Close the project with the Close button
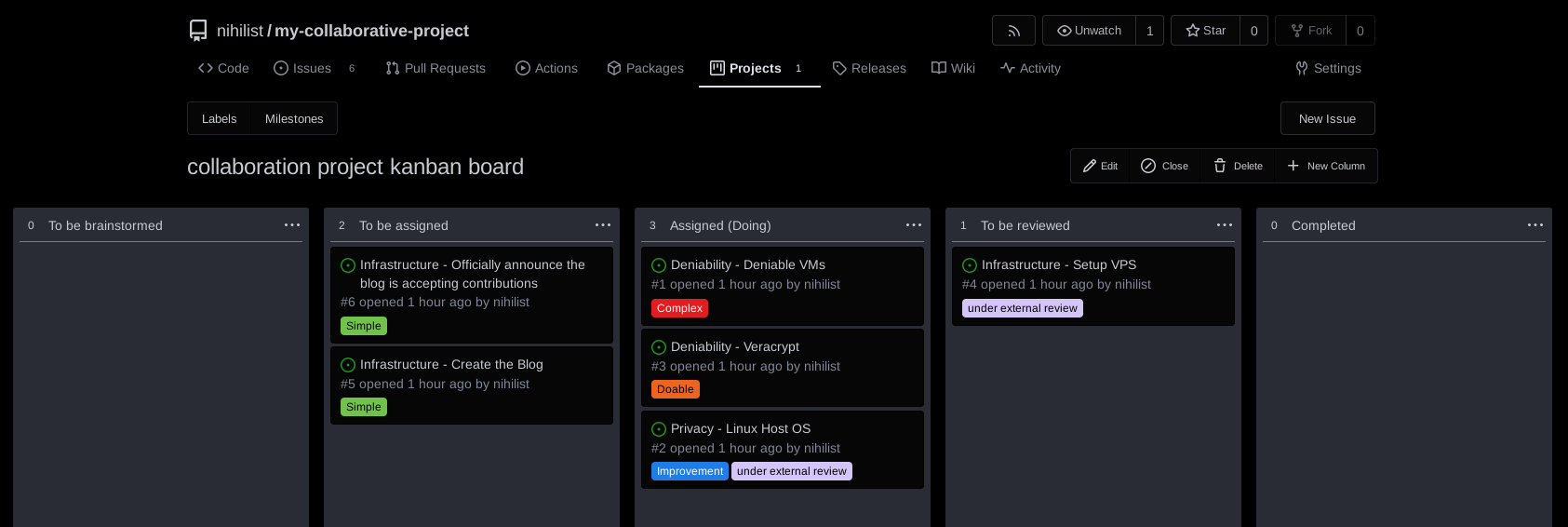Screen dimensions: 1568x527 [x=1164, y=166]
